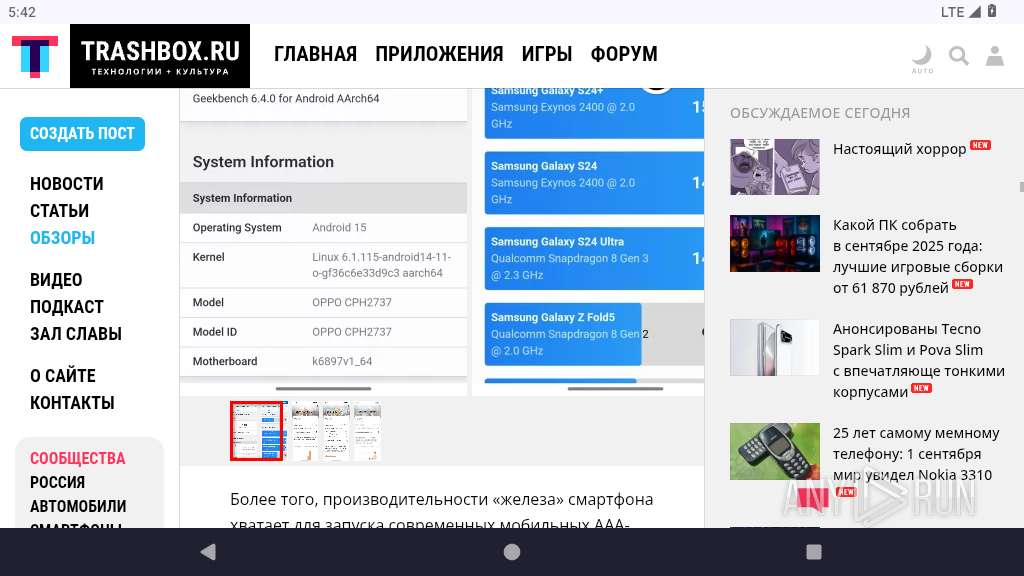The height and width of the screenshot is (576, 1024).
Task: Click the Geekbench 6.4.0 for Android text
Action: 286,99
